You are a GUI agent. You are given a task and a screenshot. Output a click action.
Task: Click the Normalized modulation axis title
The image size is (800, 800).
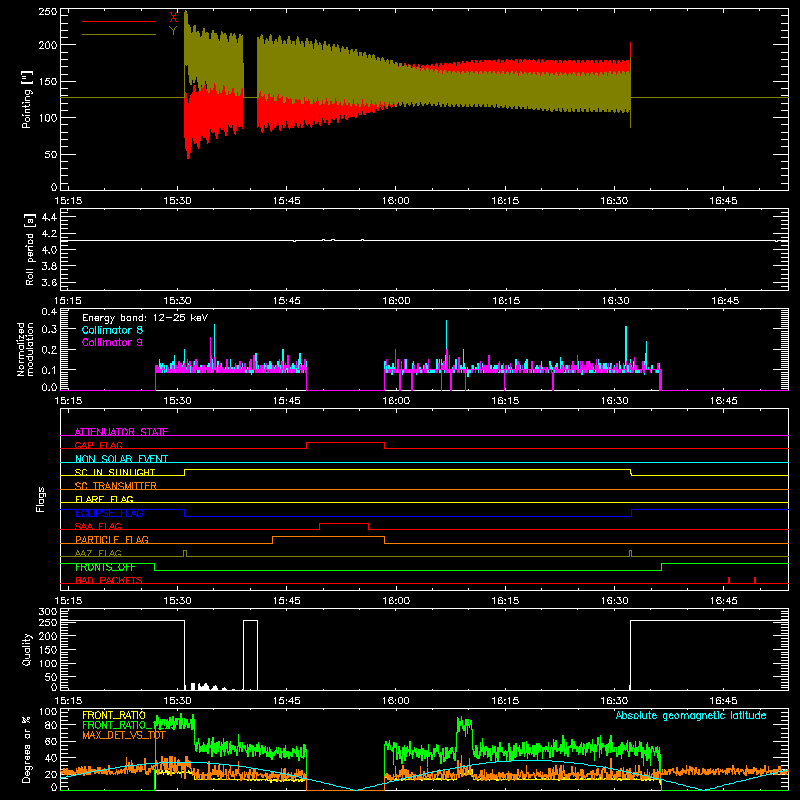point(25,349)
